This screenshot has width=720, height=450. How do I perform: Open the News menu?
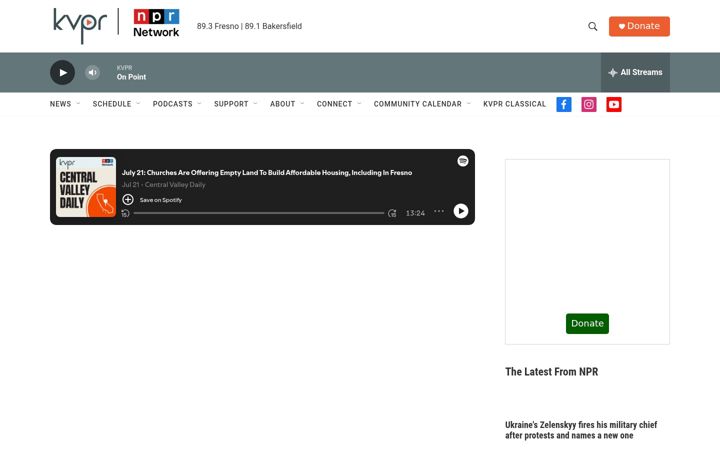(60, 104)
